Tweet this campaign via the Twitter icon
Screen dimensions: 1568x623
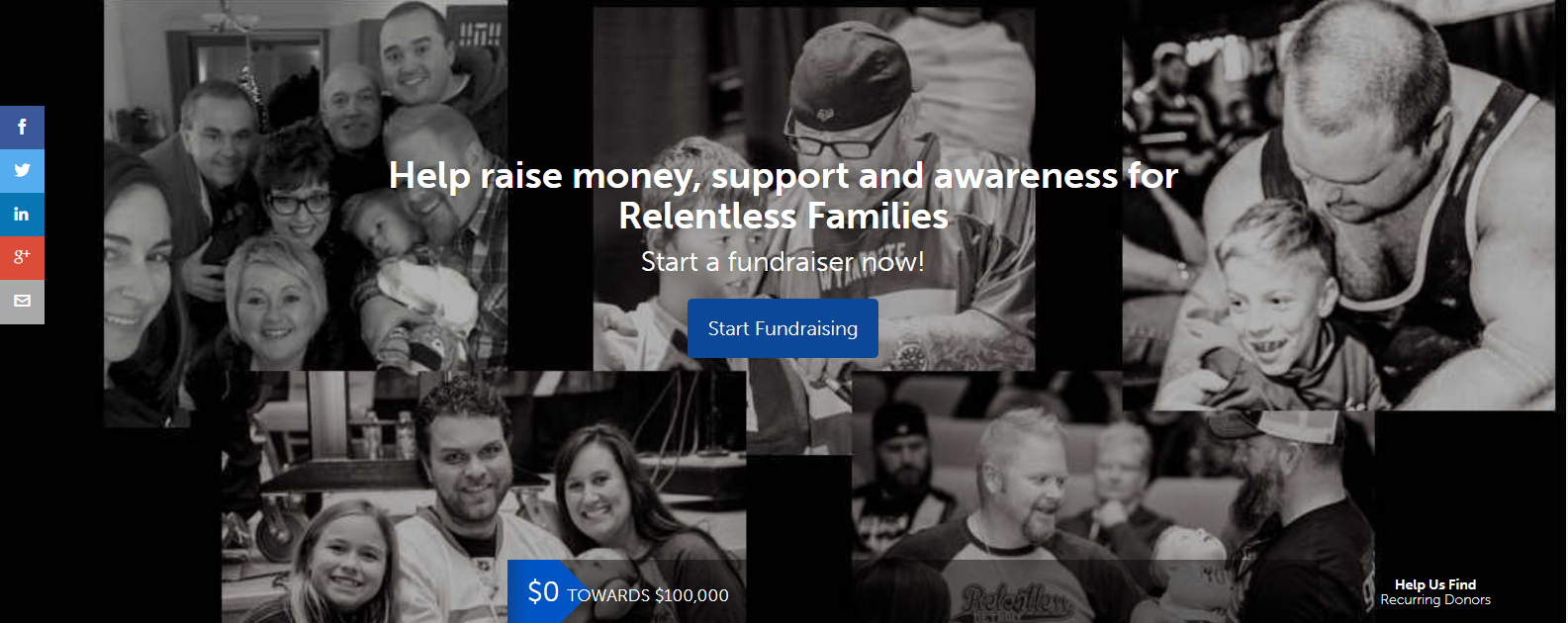coord(22,171)
